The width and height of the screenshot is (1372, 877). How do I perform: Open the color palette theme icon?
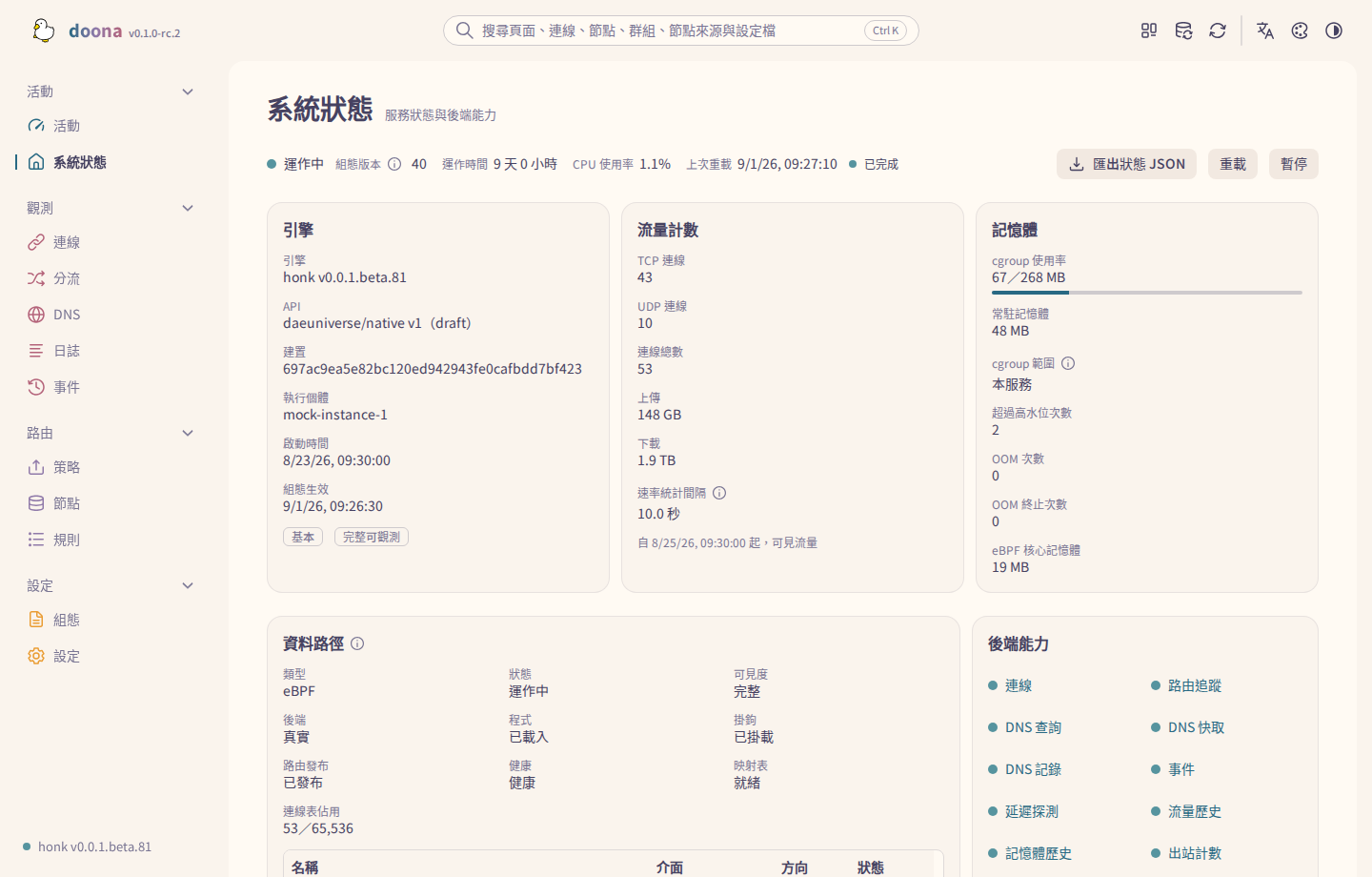pos(1300,31)
